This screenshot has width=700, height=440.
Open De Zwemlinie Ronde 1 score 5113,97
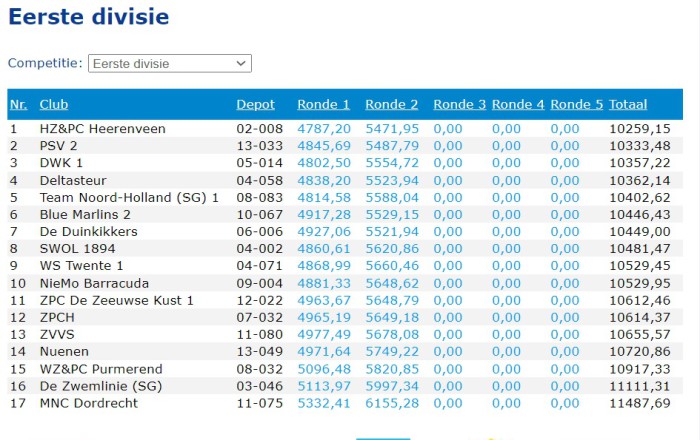pos(324,386)
